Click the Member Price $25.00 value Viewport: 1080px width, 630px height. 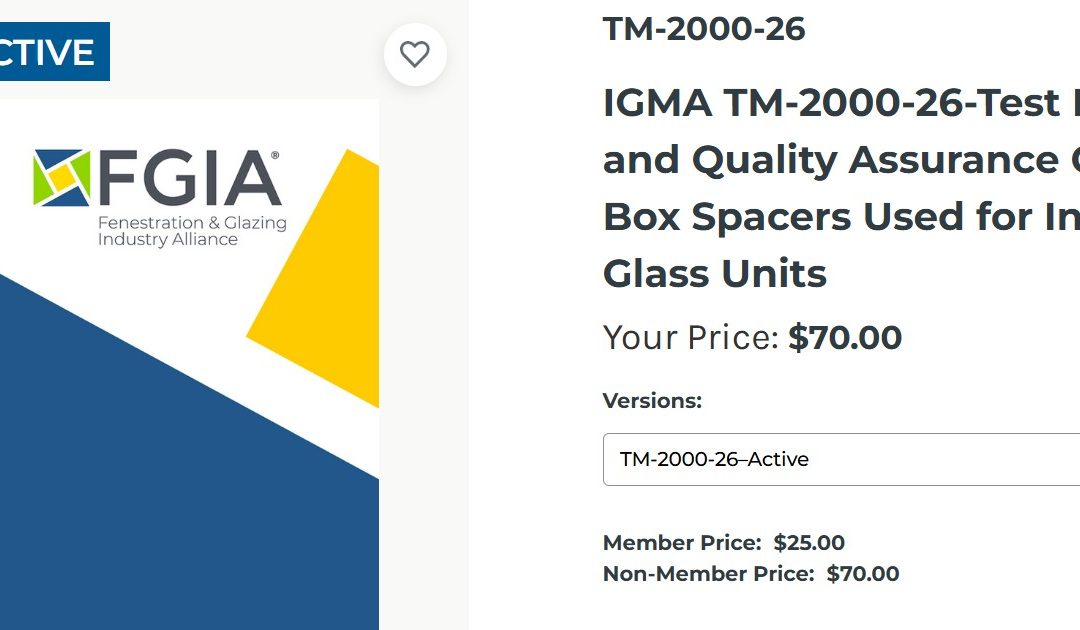tap(809, 543)
